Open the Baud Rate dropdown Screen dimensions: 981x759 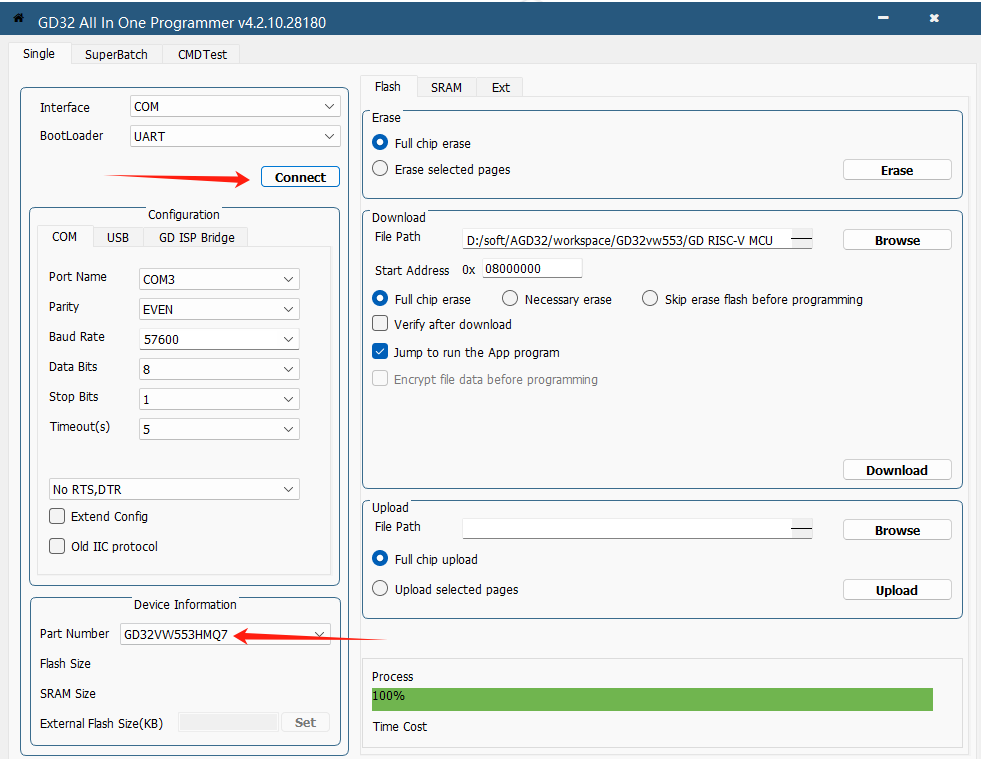coord(219,339)
